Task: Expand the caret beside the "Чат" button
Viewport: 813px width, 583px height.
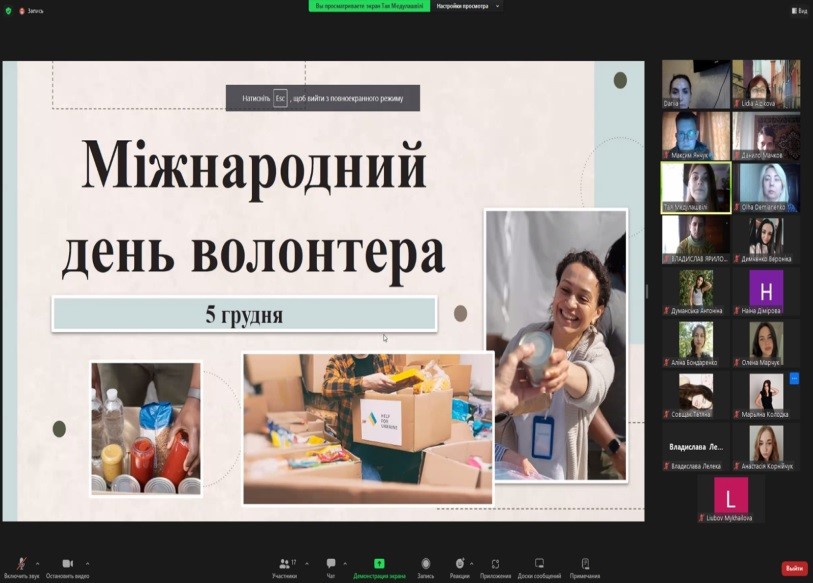Action: click(345, 563)
